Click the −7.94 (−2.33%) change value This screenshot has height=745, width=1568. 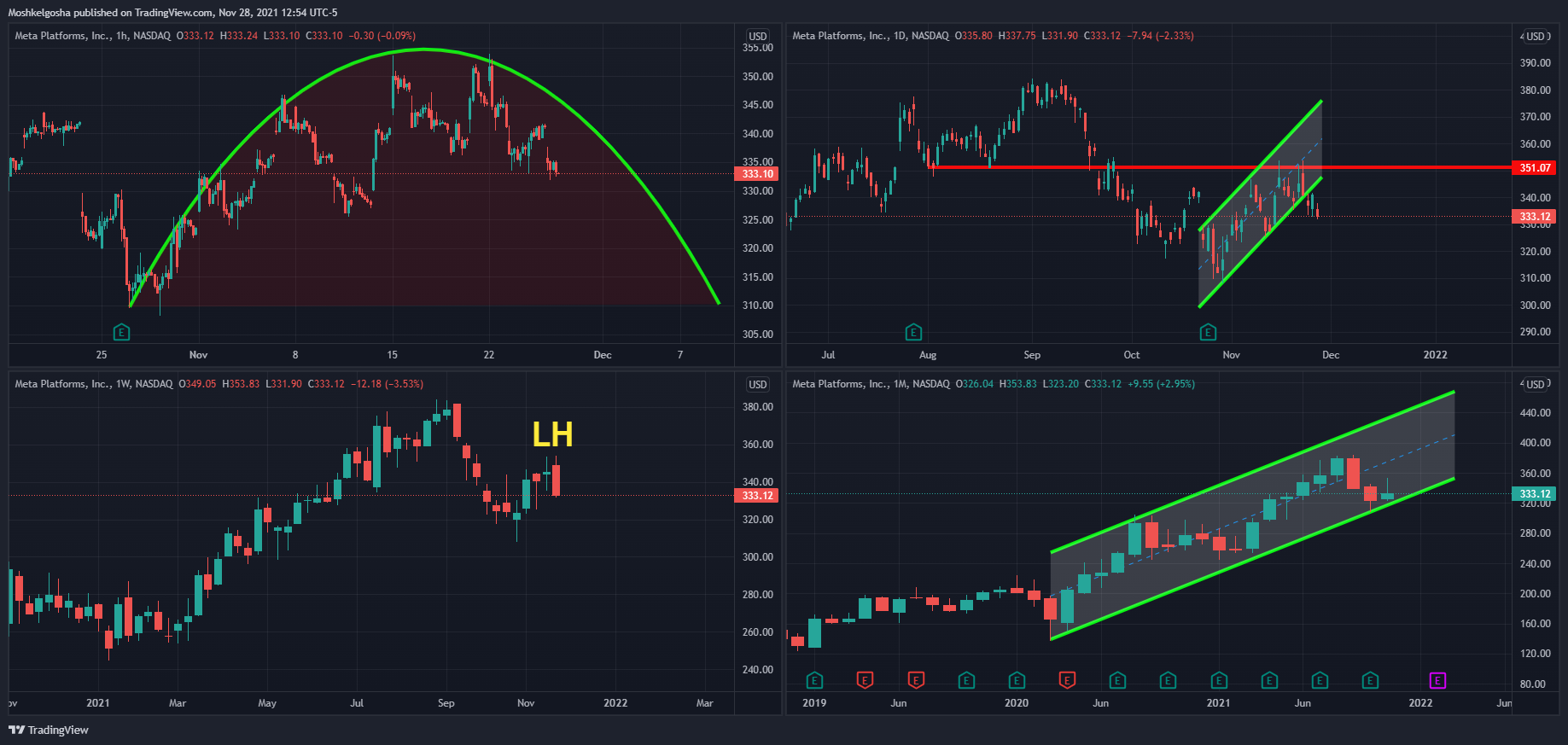point(1160,36)
